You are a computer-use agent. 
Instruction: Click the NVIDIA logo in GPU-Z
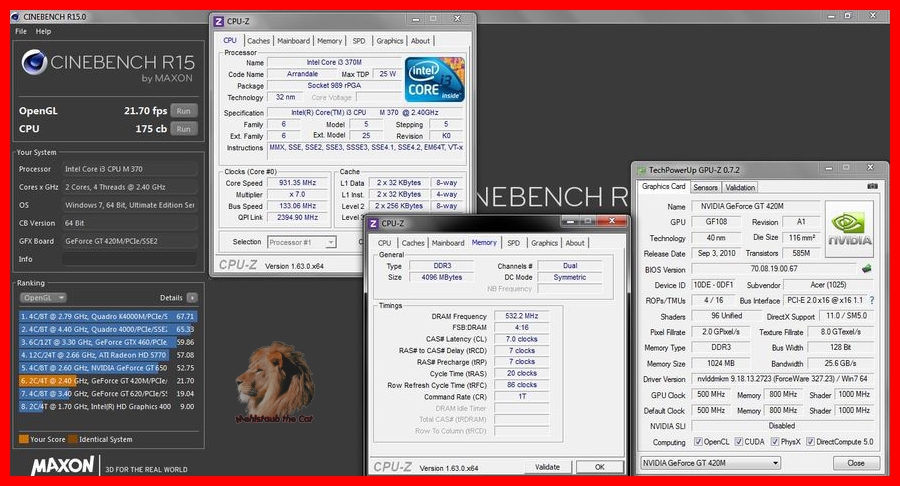click(x=849, y=231)
